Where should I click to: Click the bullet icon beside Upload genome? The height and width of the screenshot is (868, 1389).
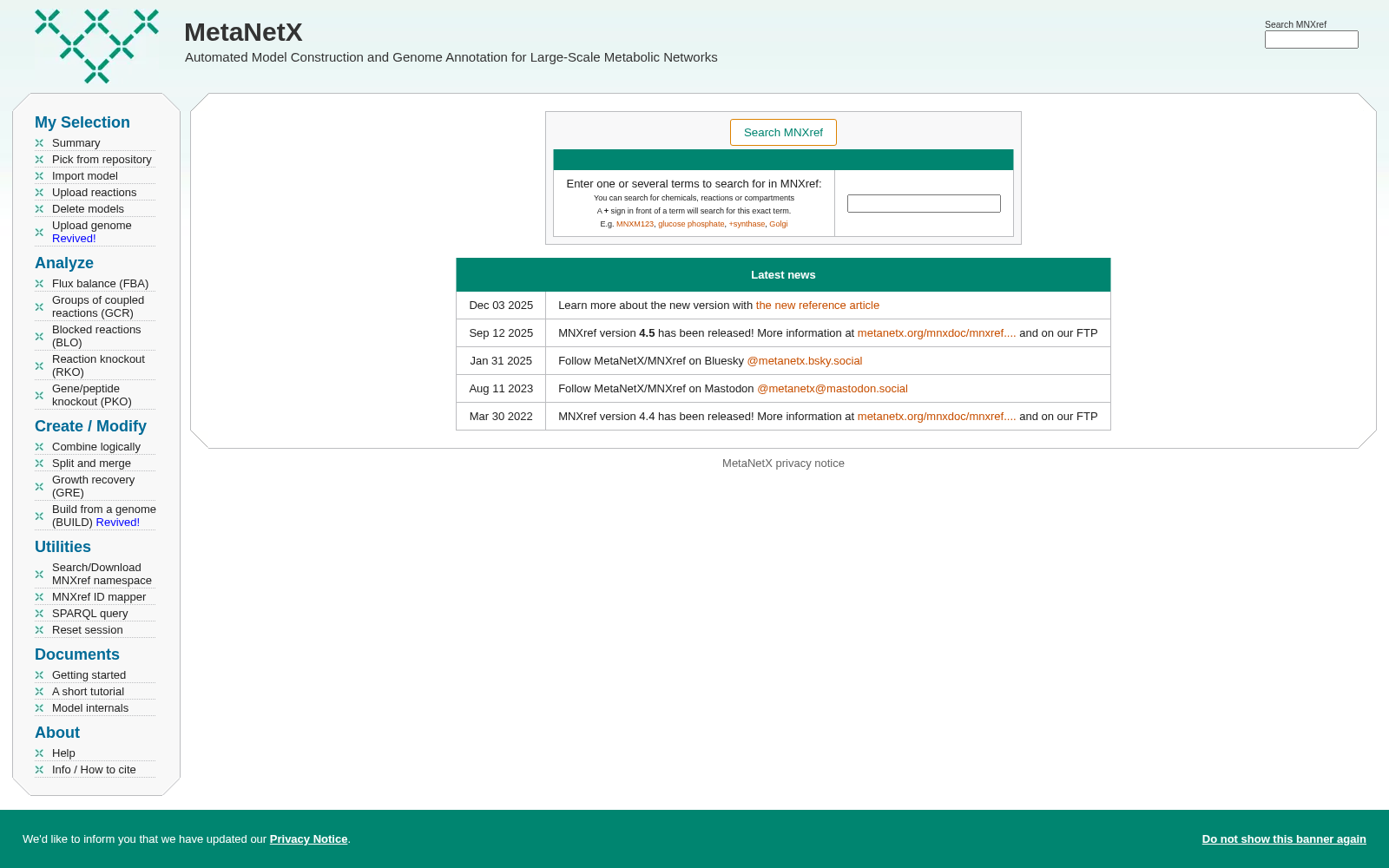[39, 232]
